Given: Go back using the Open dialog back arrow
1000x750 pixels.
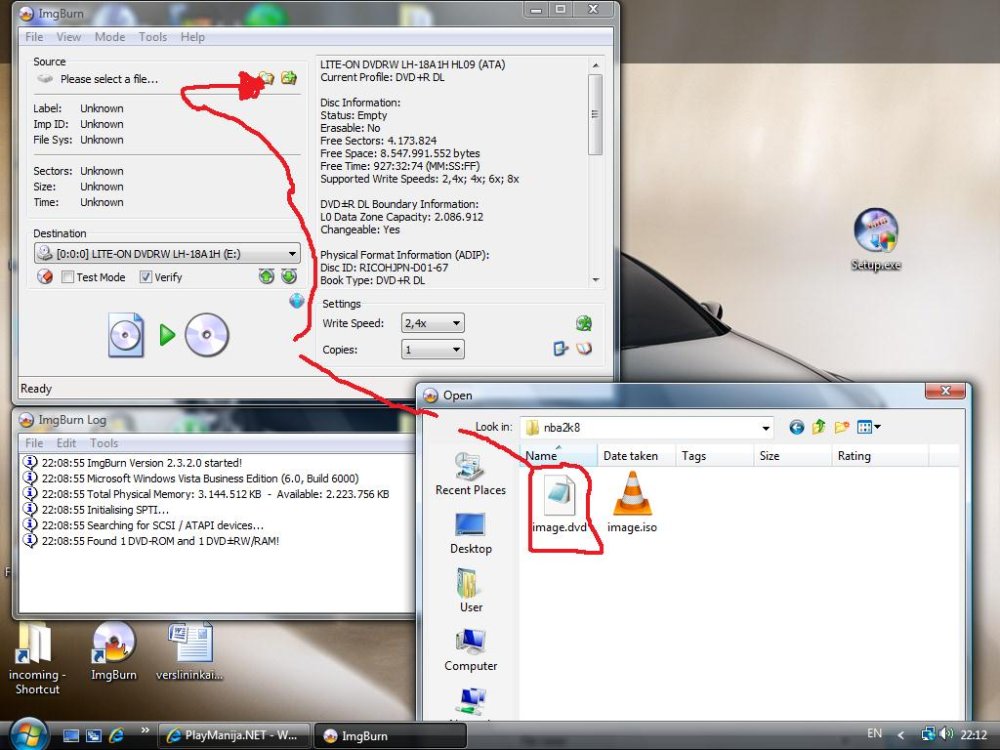Looking at the screenshot, I should click(x=796, y=427).
